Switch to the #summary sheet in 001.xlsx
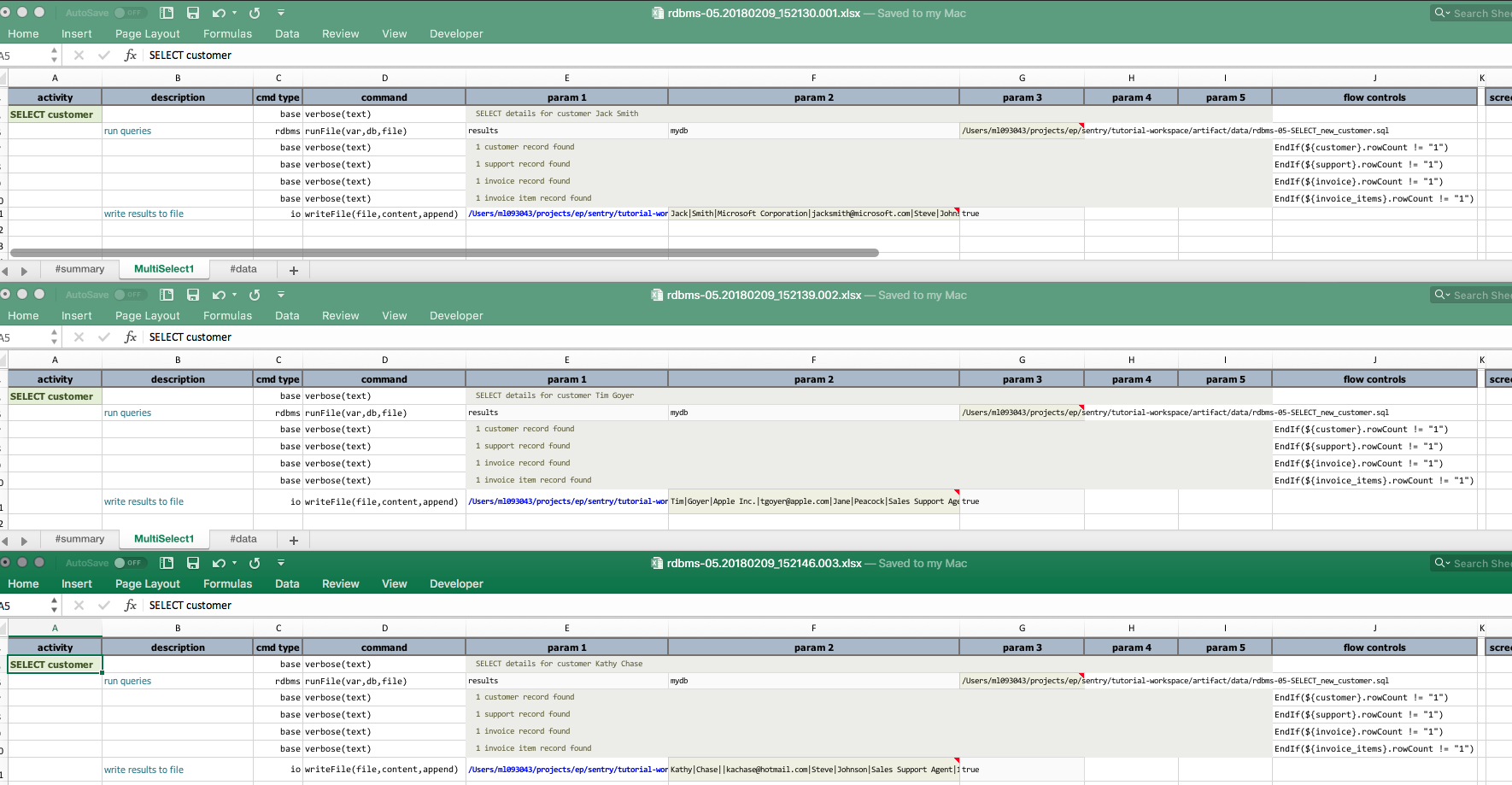The width and height of the screenshot is (1512, 785). click(79, 269)
